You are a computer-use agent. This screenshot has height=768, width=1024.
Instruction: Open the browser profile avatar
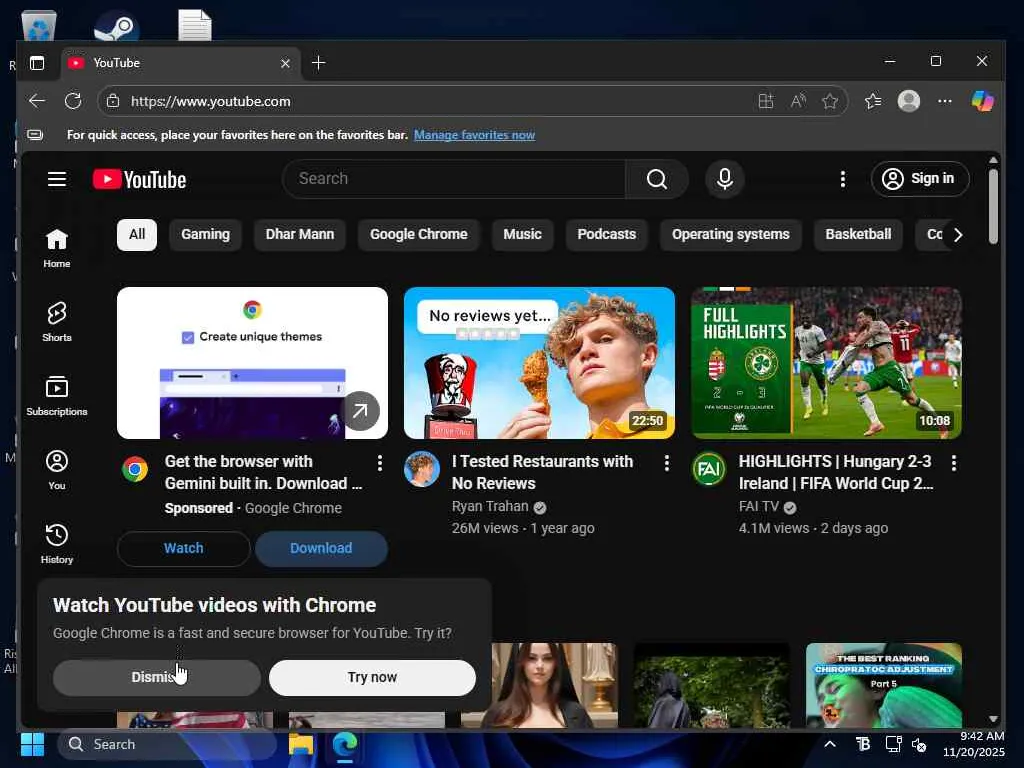908,101
